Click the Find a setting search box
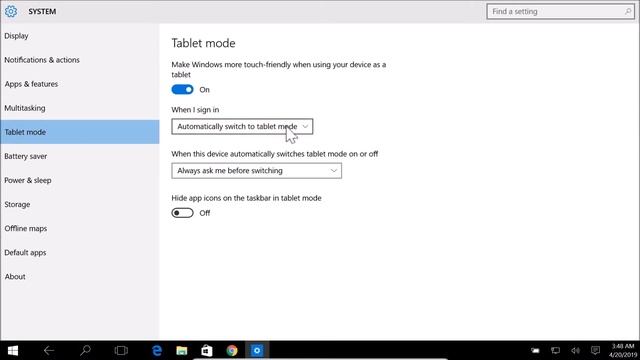Screen dimensions: 640x360 [560, 11]
